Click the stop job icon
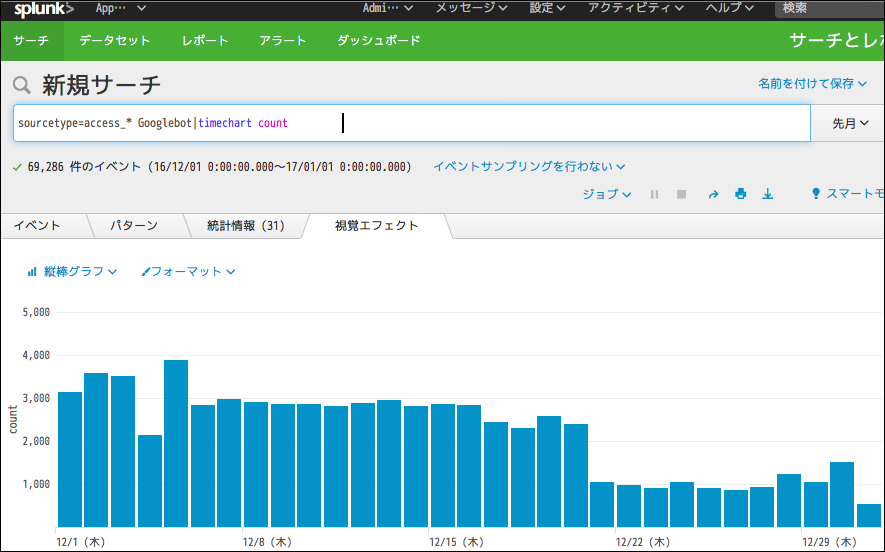 pyautogui.click(x=681, y=194)
